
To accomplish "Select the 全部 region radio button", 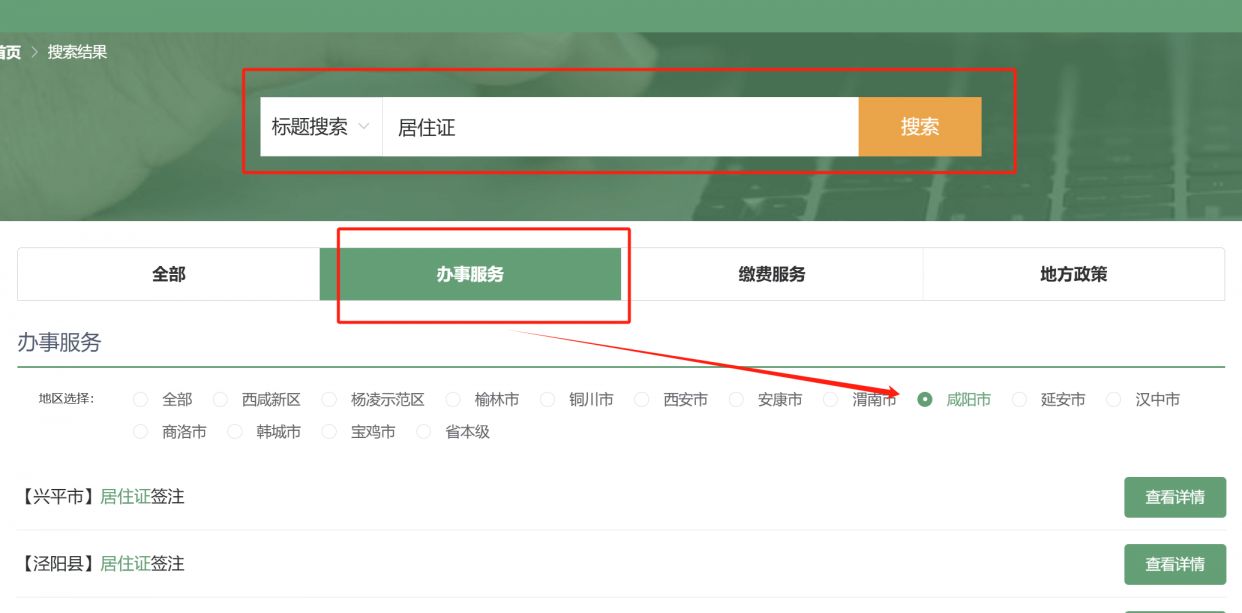I will [x=141, y=400].
